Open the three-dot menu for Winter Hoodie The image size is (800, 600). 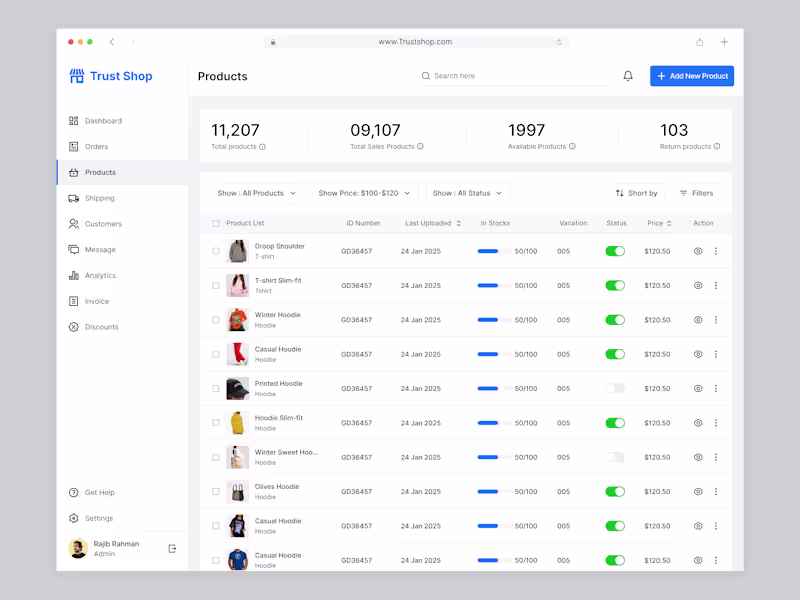716,320
